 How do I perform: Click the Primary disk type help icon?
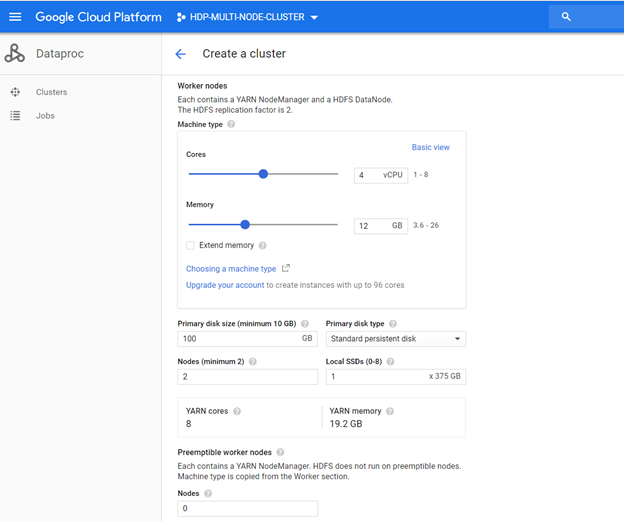[x=393, y=324]
